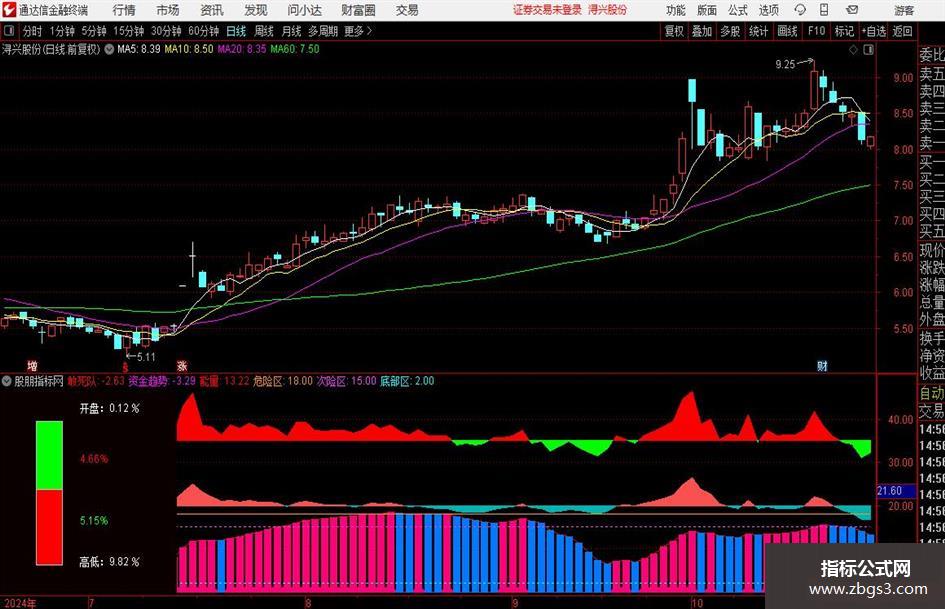Image resolution: width=945 pixels, height=609 pixels.
Task: Toggle the right info panel icon
Action: 868,50
